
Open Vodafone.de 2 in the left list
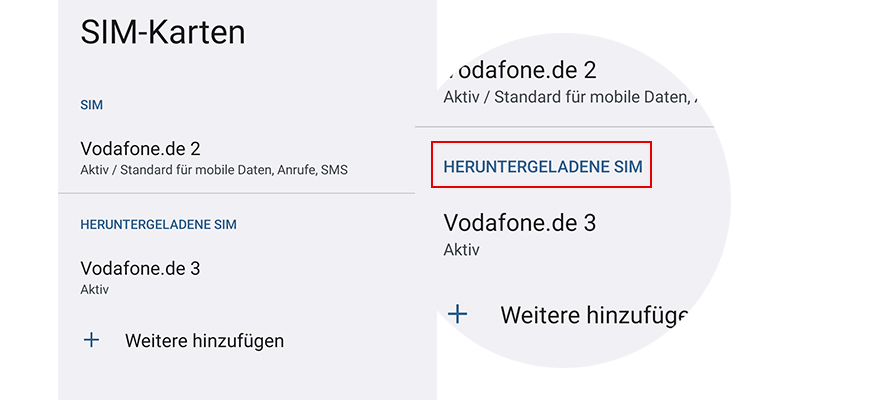[x=141, y=148]
